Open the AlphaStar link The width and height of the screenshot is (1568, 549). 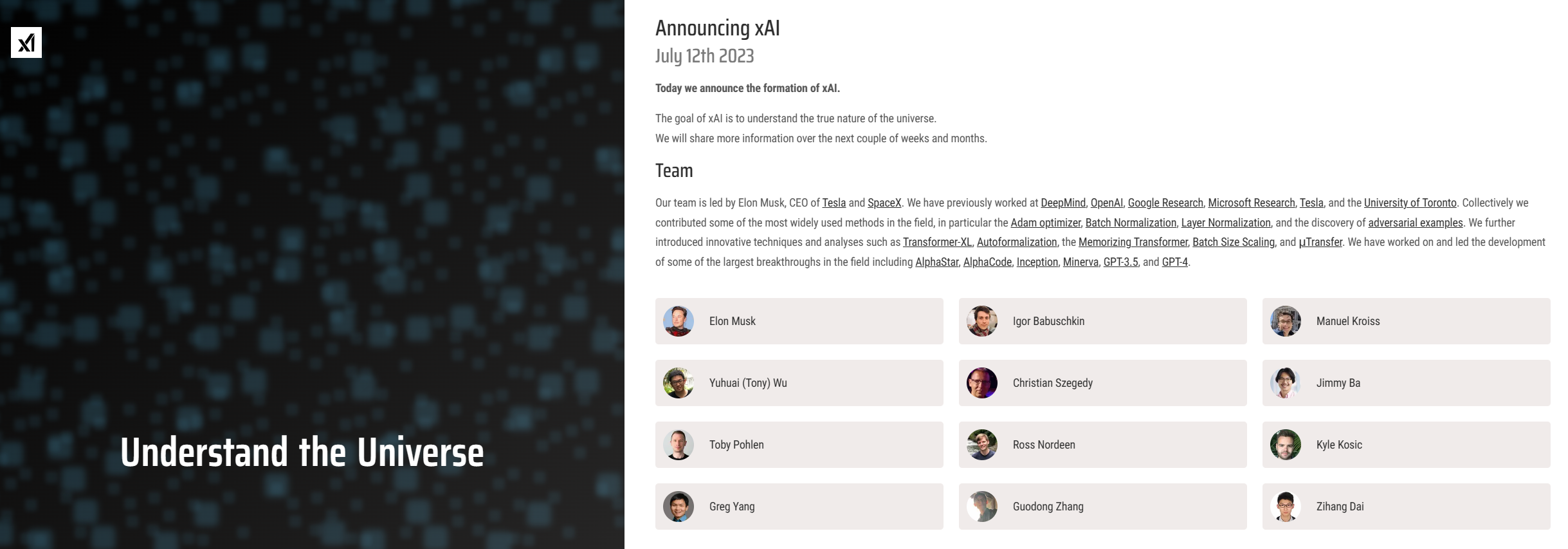[936, 262]
